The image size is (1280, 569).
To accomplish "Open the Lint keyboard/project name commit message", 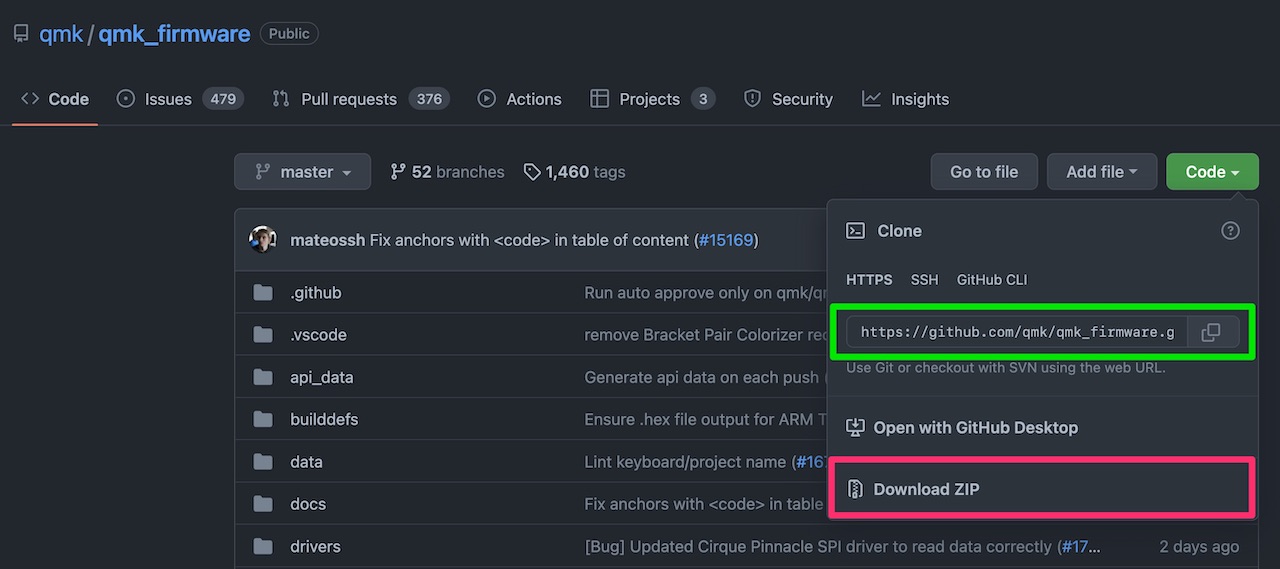I will (x=687, y=462).
